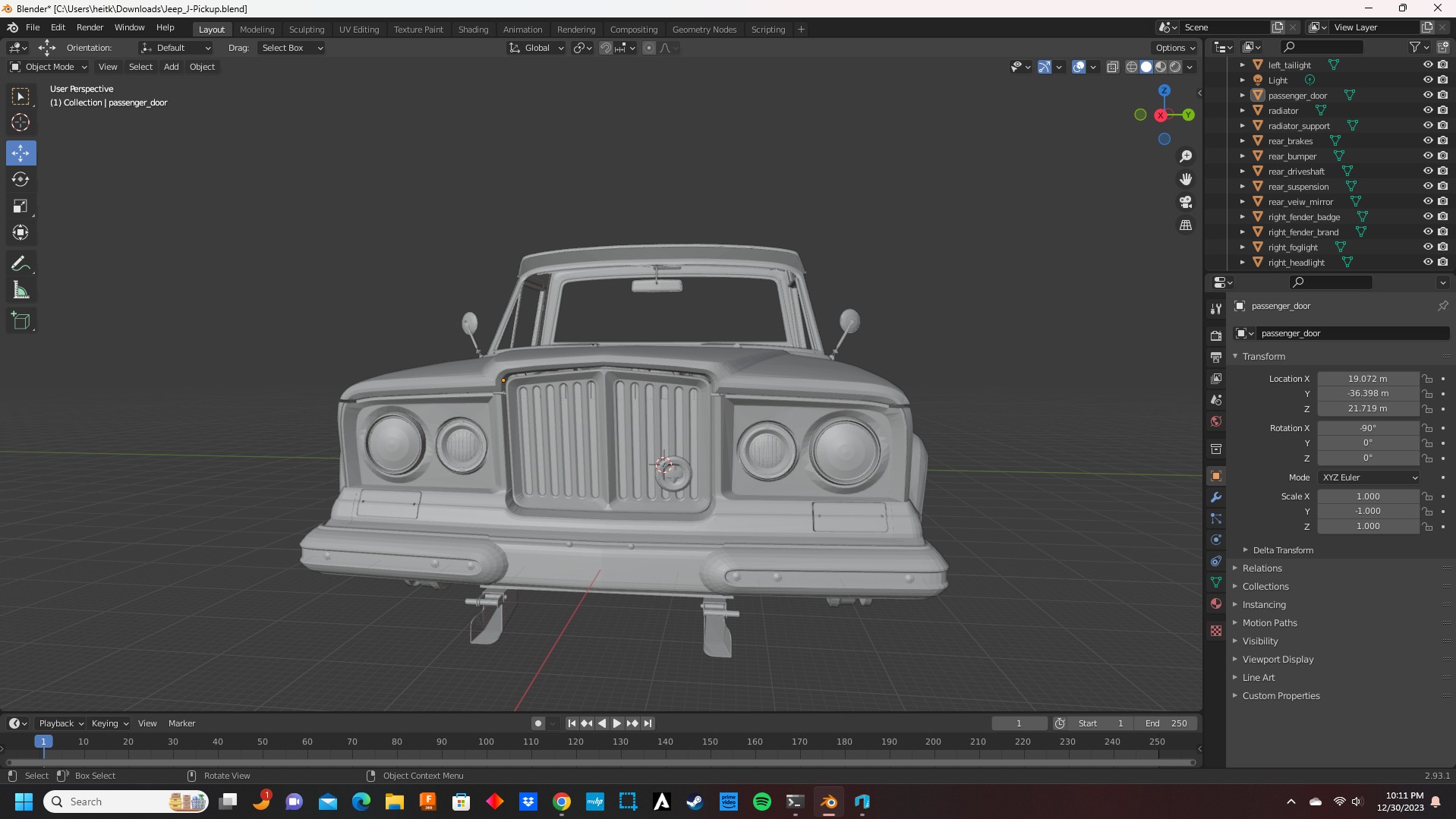Screen dimensions: 1456x819
Task: Click the Add Cube tool icon
Action: (x=20, y=321)
